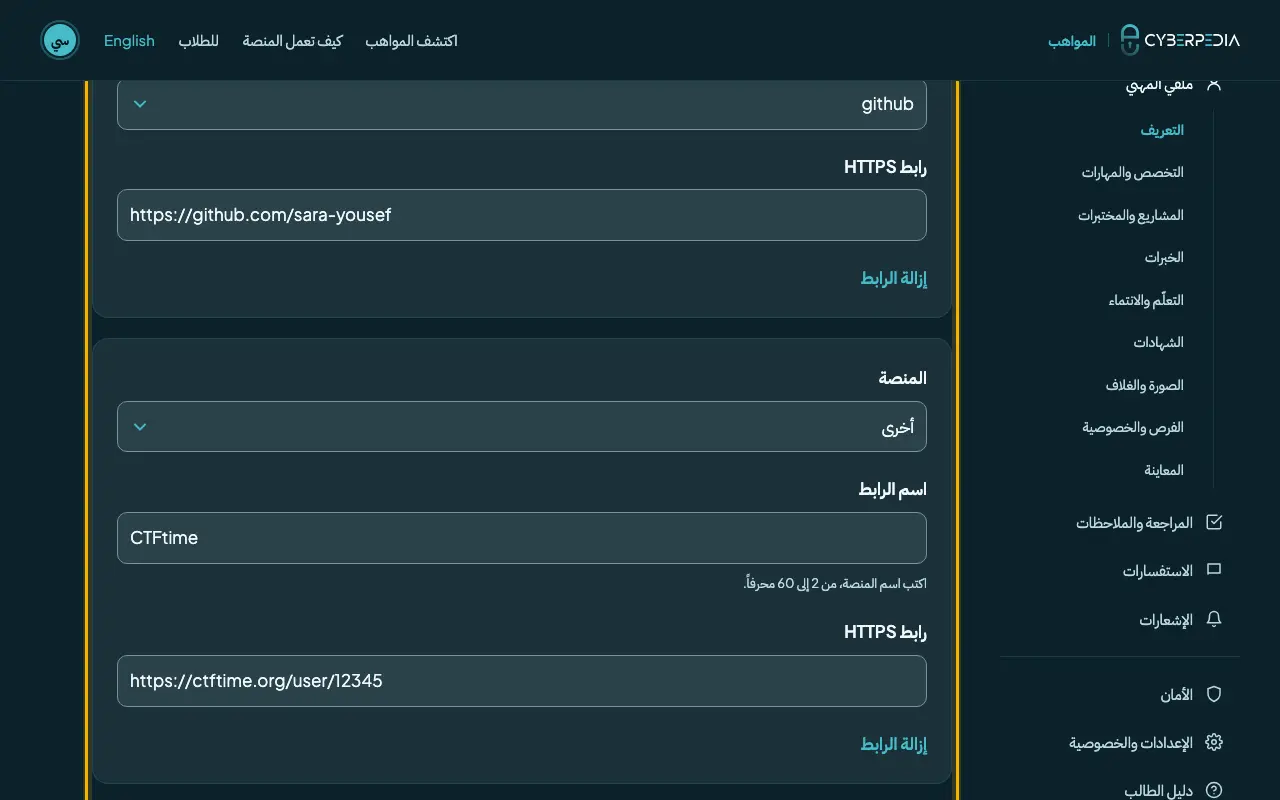Open the platform dropdown showing github

[x=522, y=104]
